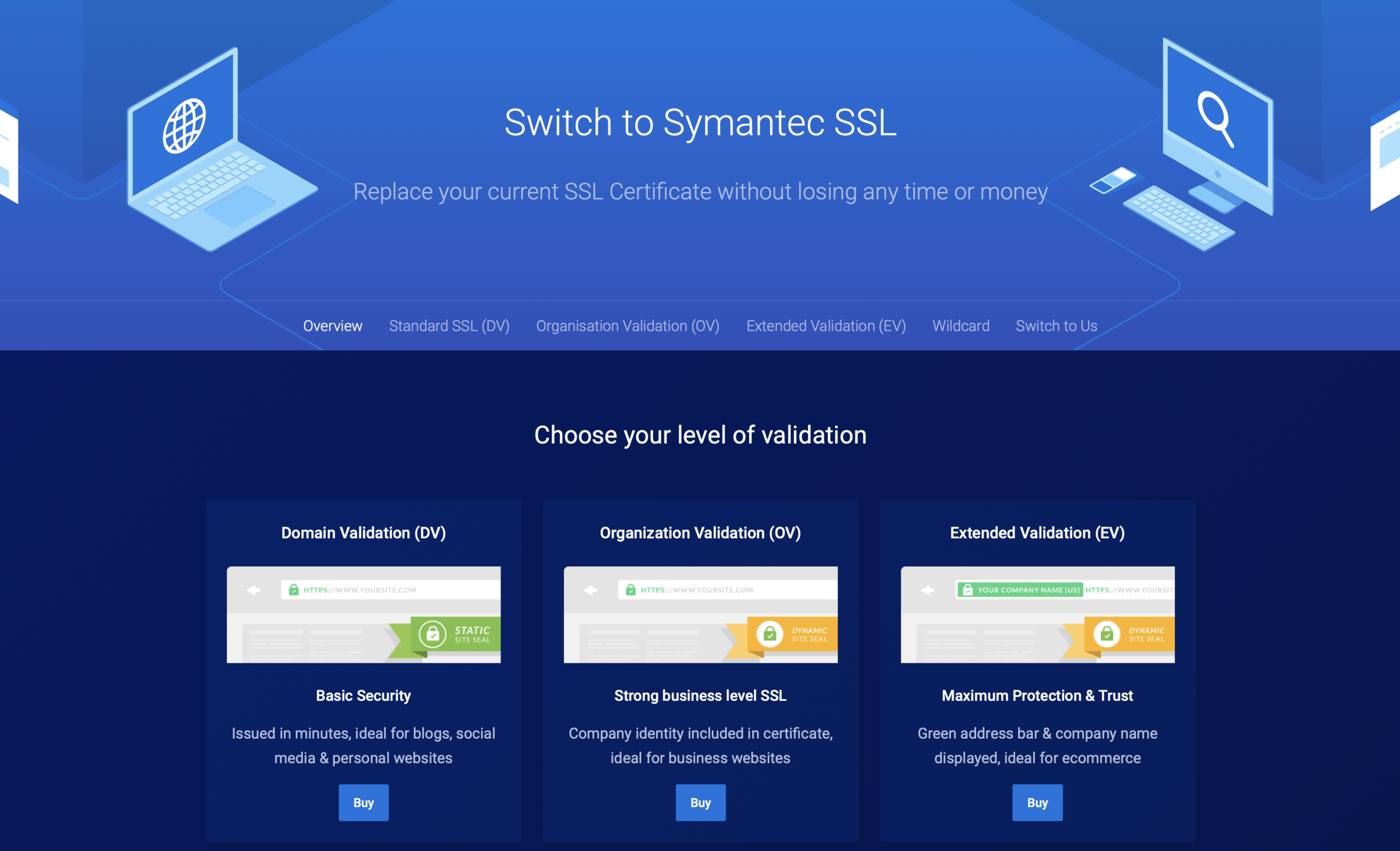Click the green Your Company Name badge

[1020, 590]
